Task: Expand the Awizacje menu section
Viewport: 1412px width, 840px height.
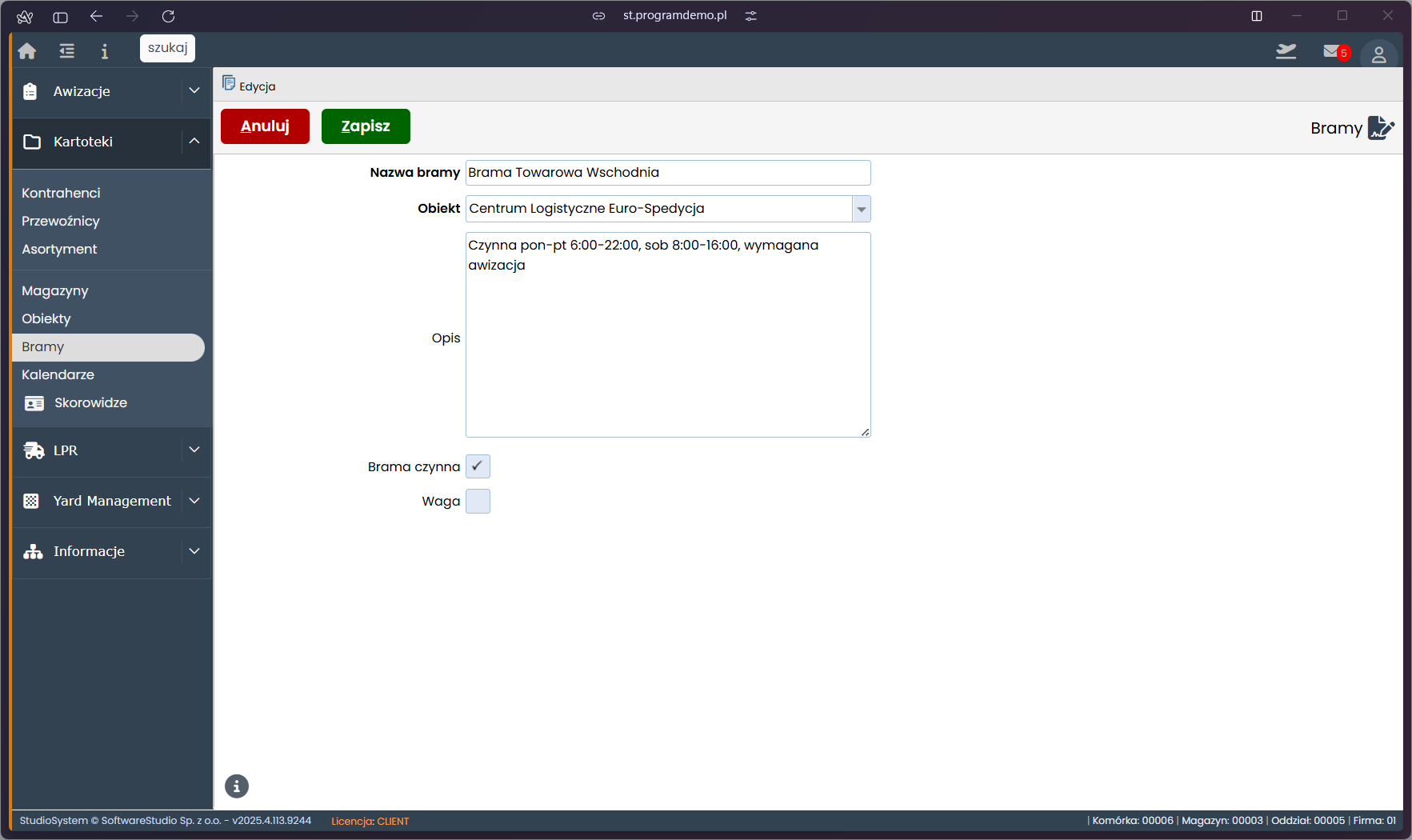Action: [194, 91]
